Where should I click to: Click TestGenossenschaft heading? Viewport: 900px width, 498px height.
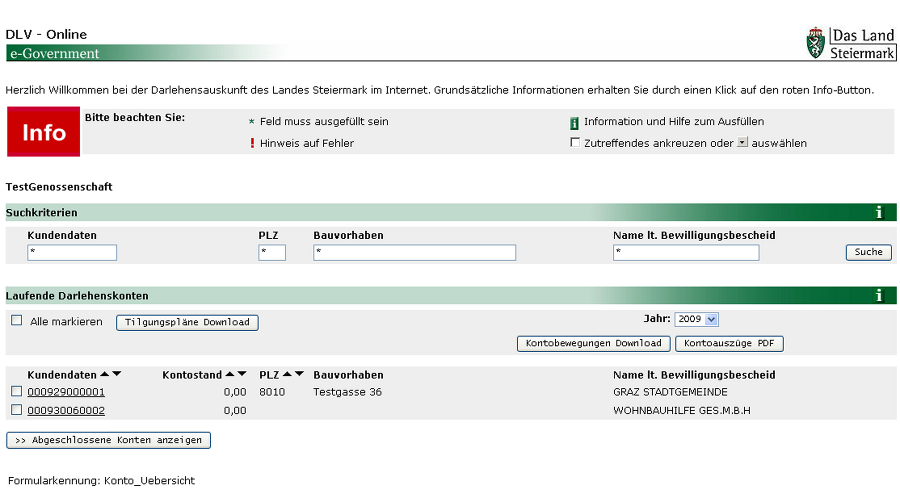(59, 186)
